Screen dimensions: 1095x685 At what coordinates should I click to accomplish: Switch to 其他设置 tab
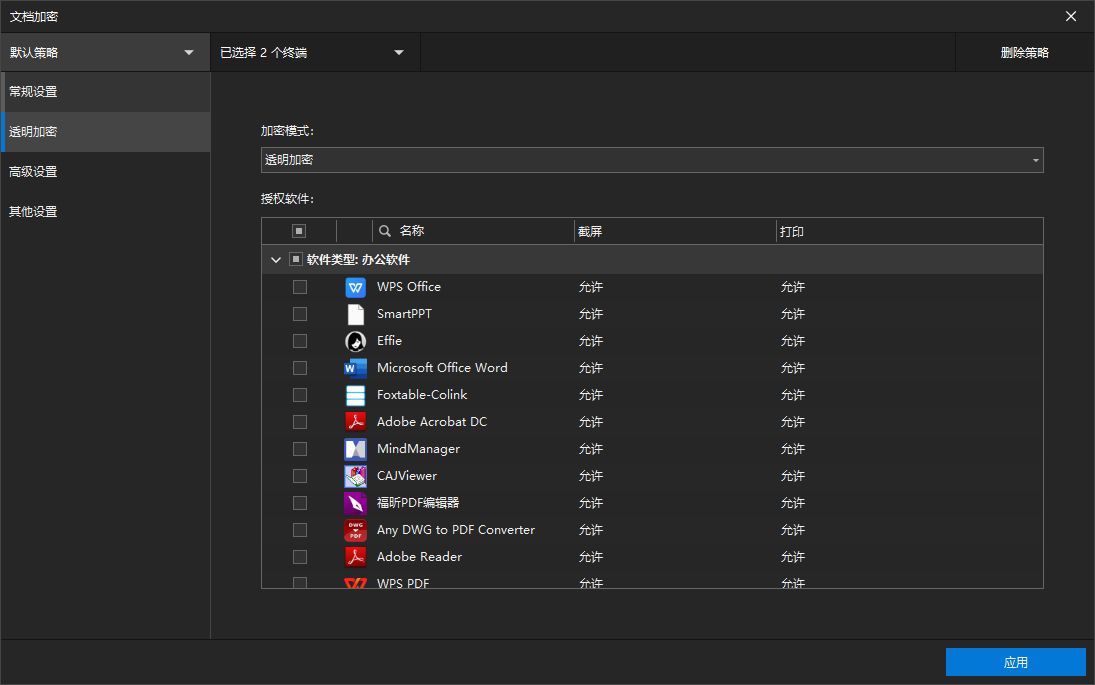tap(105, 212)
